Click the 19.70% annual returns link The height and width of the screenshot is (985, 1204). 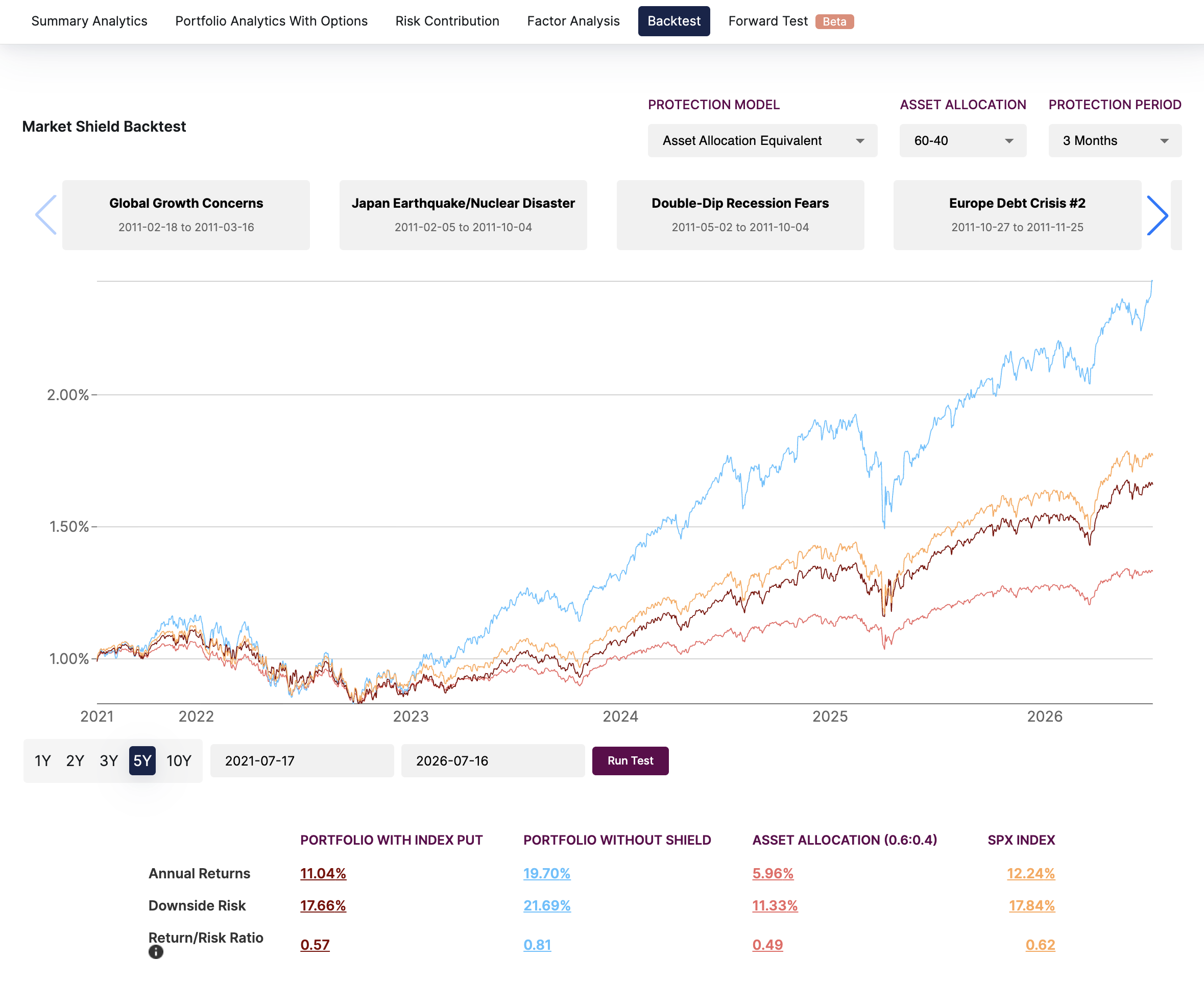547,873
